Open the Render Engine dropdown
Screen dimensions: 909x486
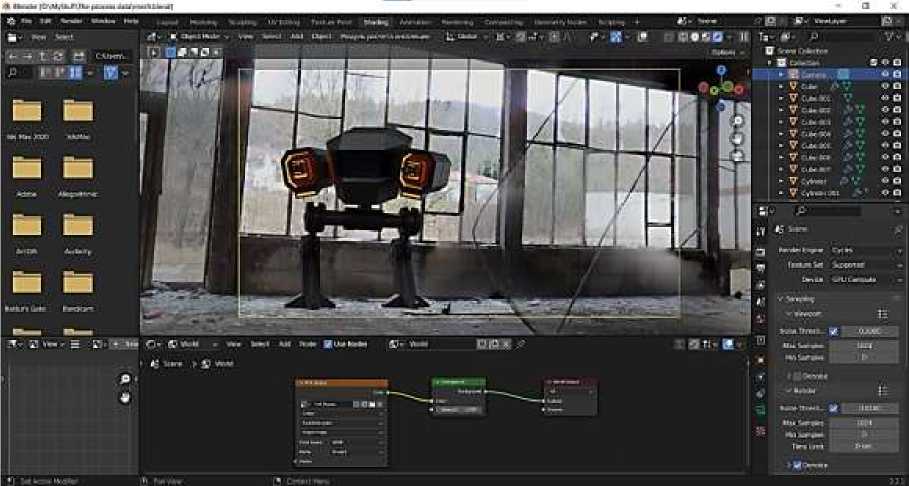pyautogui.click(x=864, y=250)
